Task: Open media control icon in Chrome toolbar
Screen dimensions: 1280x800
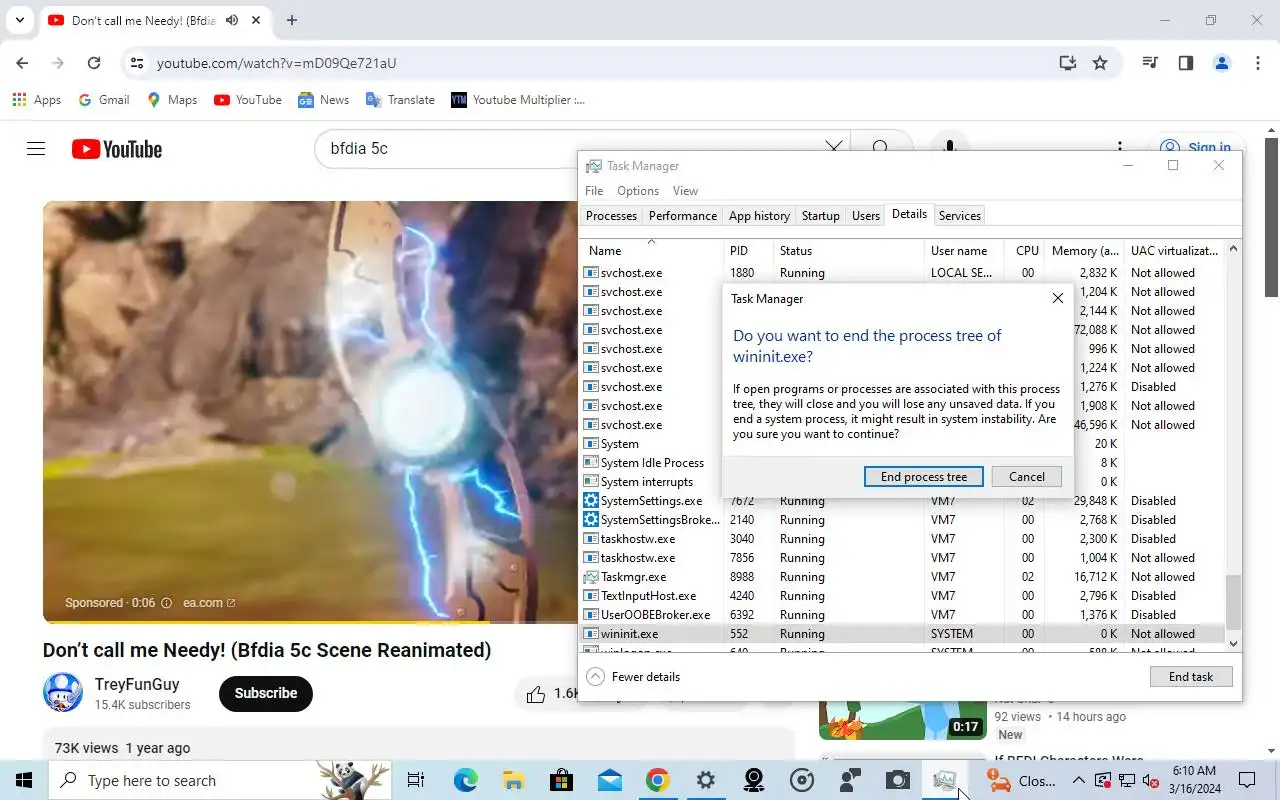Action: click(1150, 63)
